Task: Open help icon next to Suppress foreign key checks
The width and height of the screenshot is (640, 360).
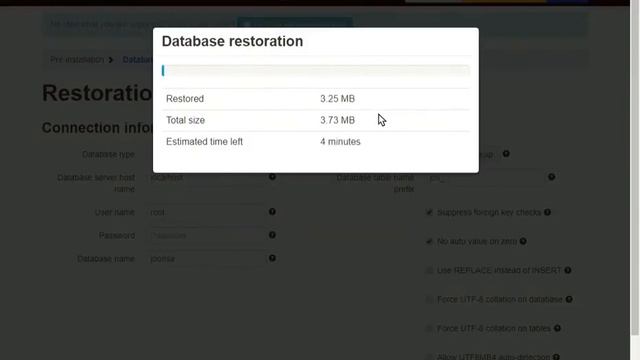Action: [x=547, y=212]
